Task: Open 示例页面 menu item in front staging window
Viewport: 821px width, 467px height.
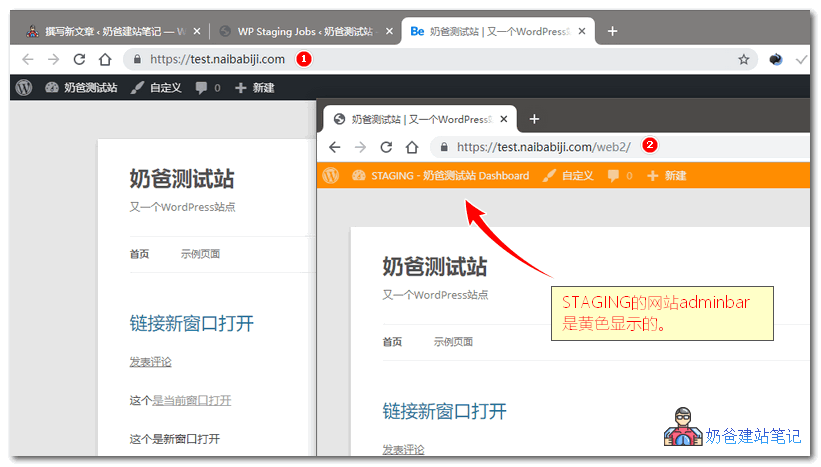Action: pos(453,342)
